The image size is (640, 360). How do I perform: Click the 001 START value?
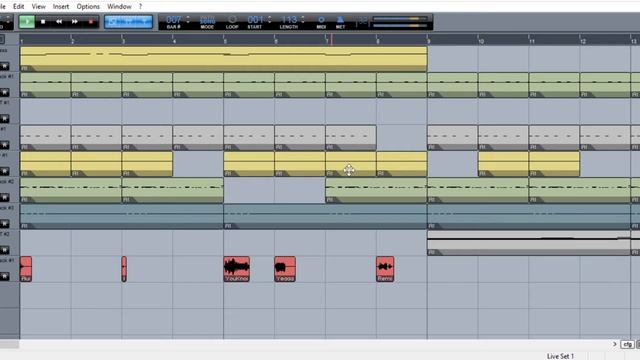256,20
